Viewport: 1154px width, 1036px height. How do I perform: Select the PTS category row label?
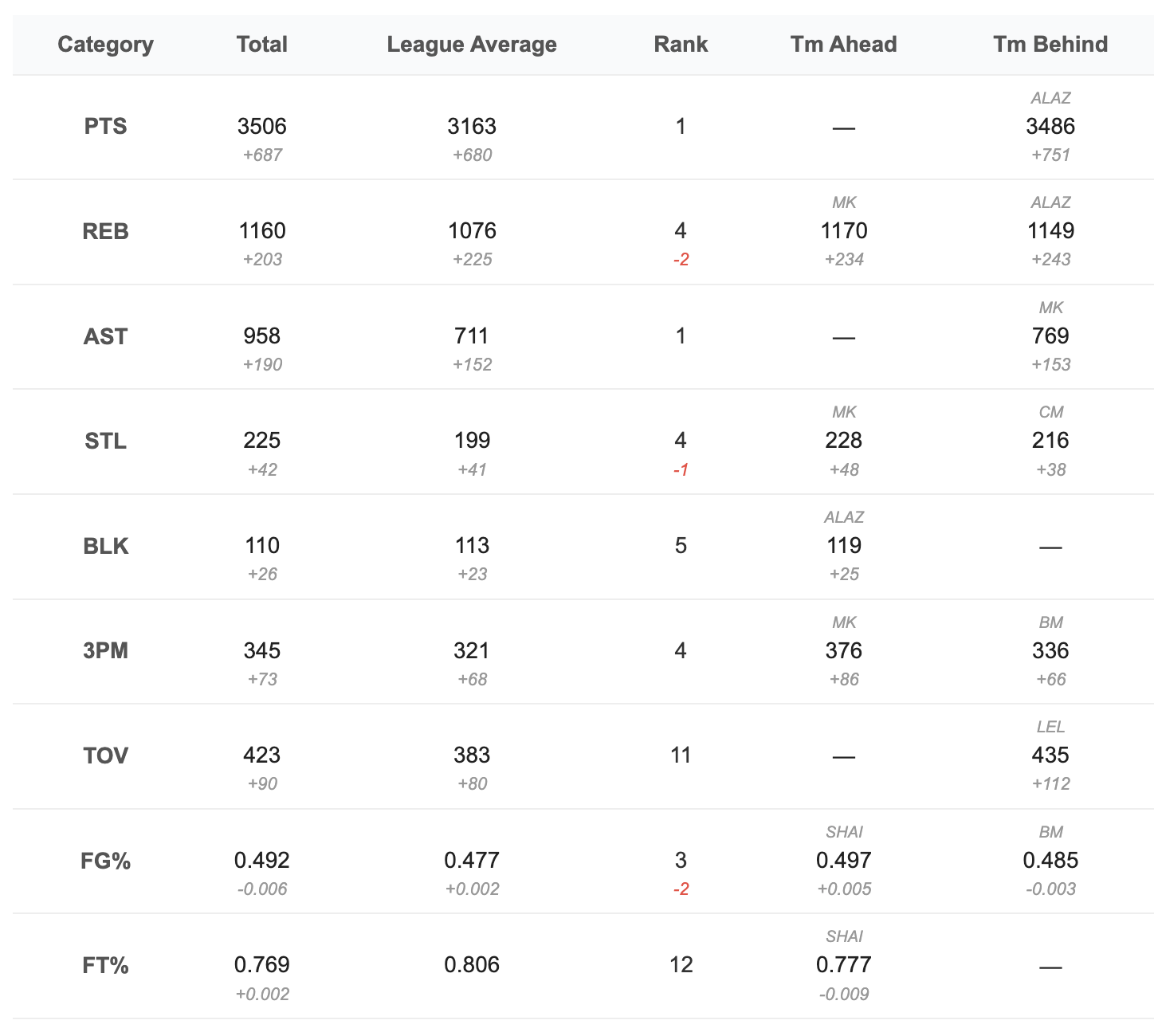coord(105,127)
